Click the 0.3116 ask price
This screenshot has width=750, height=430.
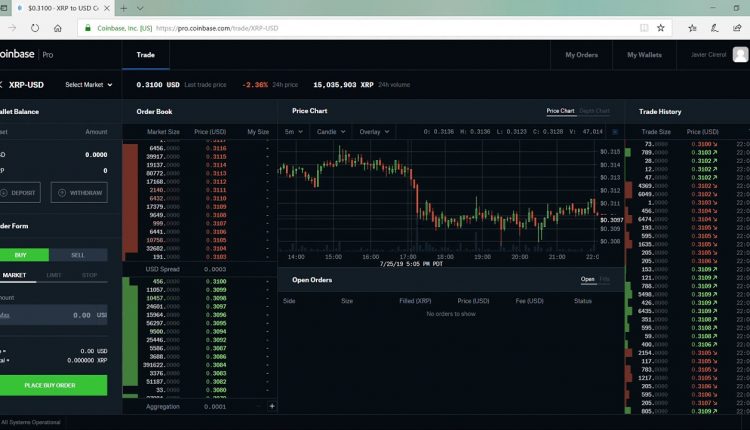[216, 148]
